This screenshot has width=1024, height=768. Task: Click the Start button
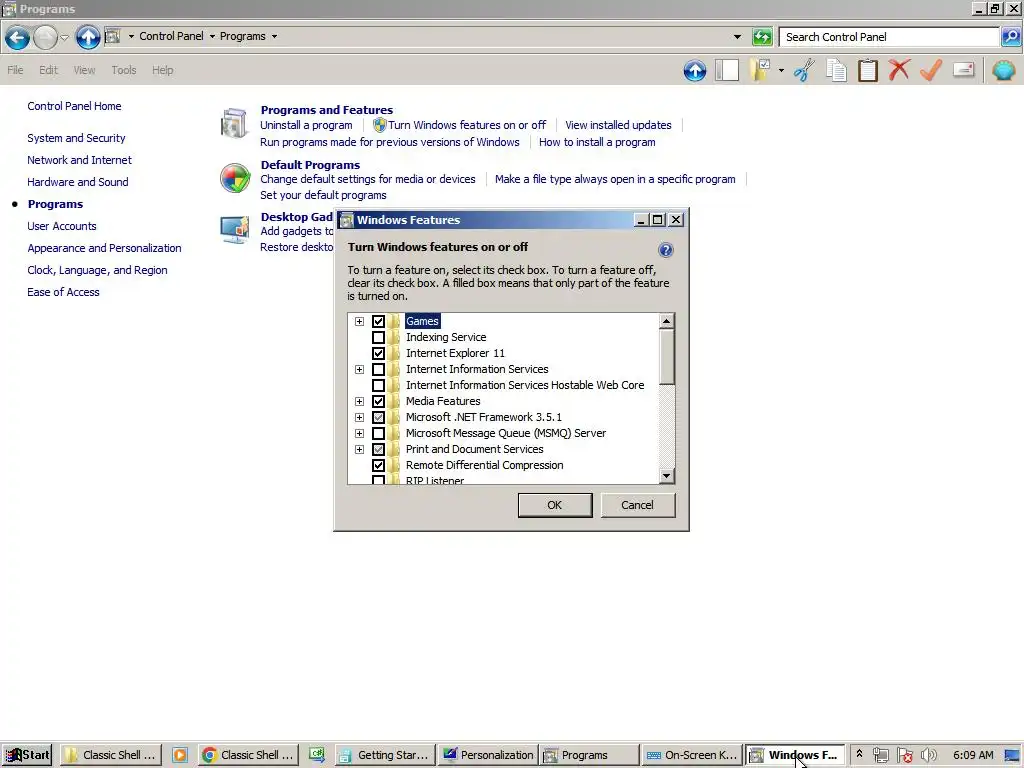(27, 755)
